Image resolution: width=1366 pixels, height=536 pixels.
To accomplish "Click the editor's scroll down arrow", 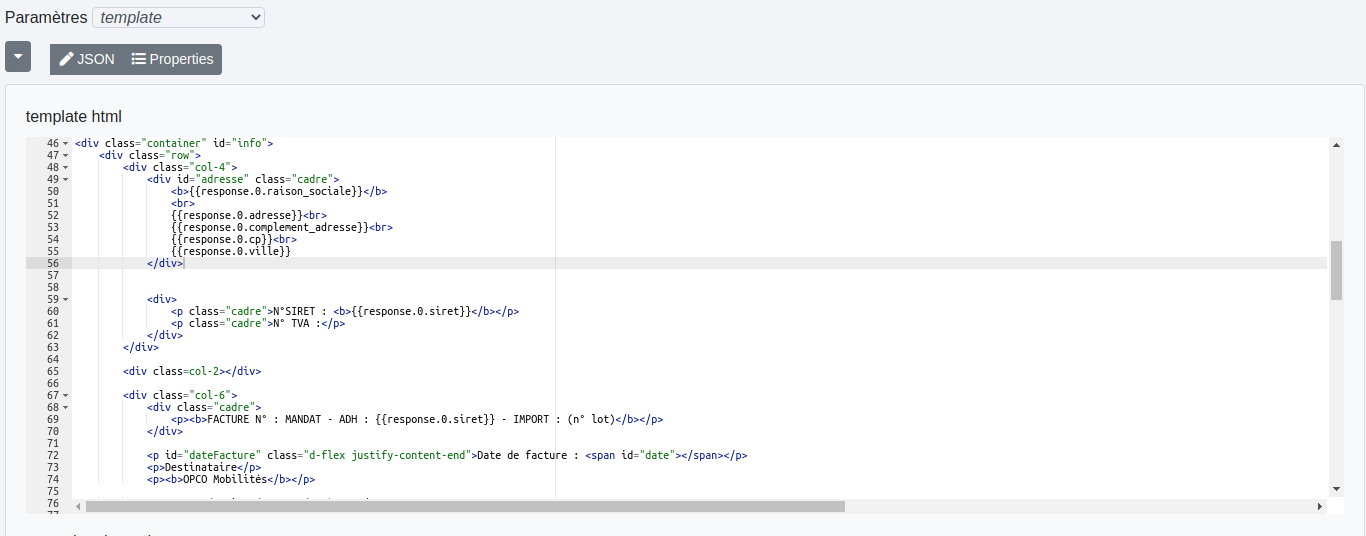I will (x=1336, y=488).
